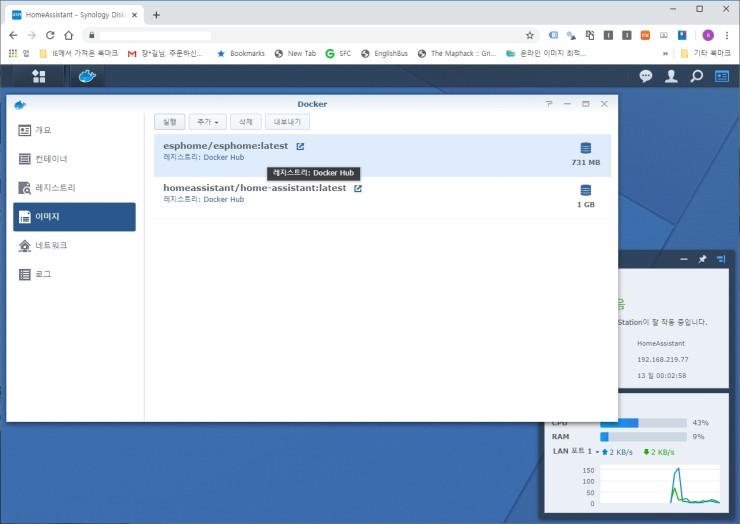Open the Chrome three-dot menu

(x=727, y=35)
